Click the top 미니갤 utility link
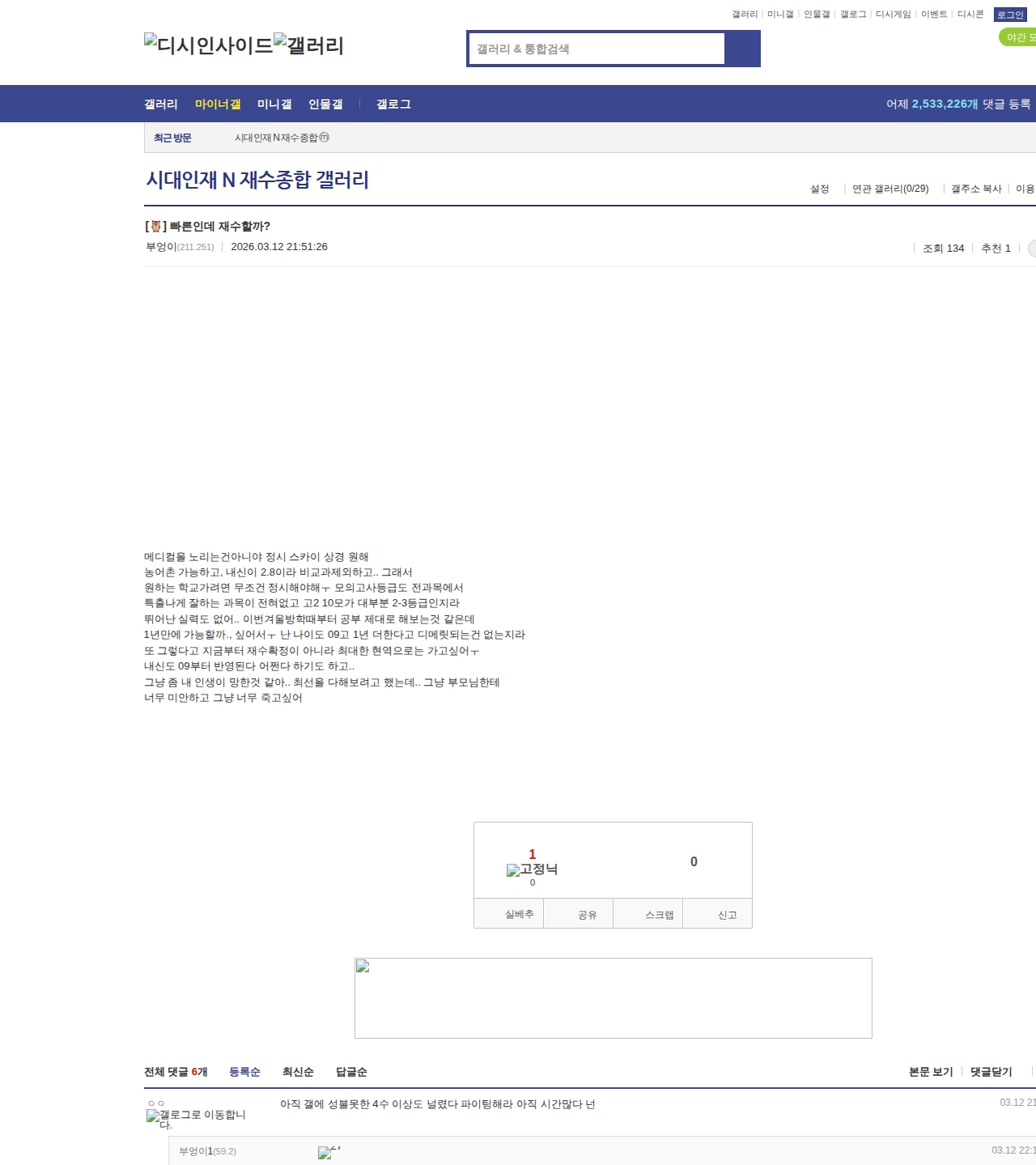 [780, 15]
